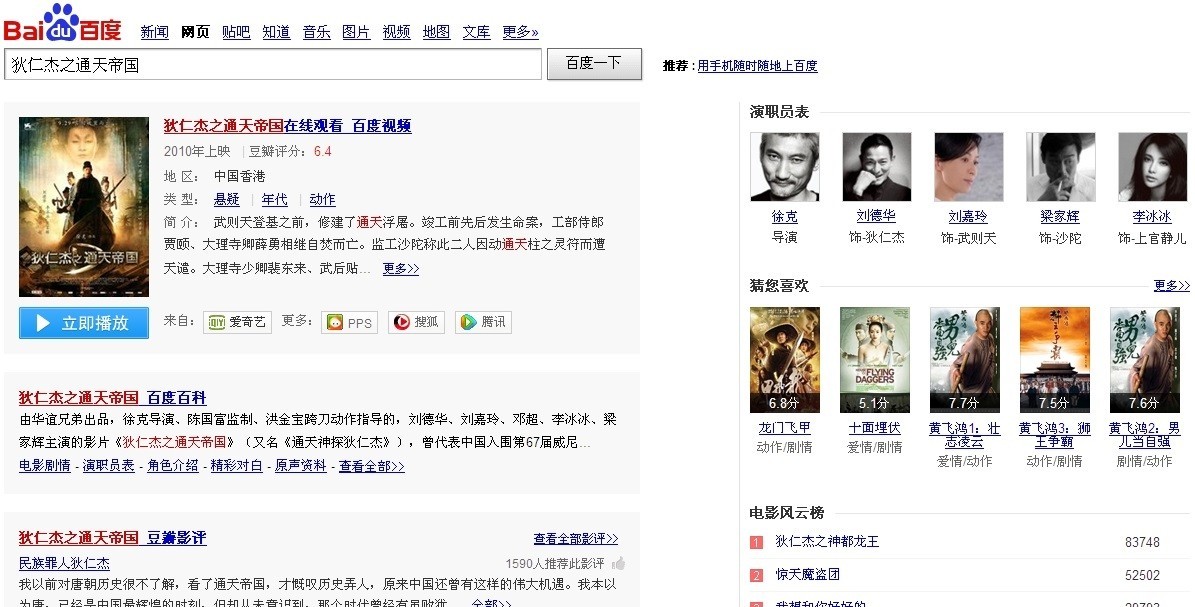
Task: Click the 悬疑 genre link
Action: (x=227, y=199)
